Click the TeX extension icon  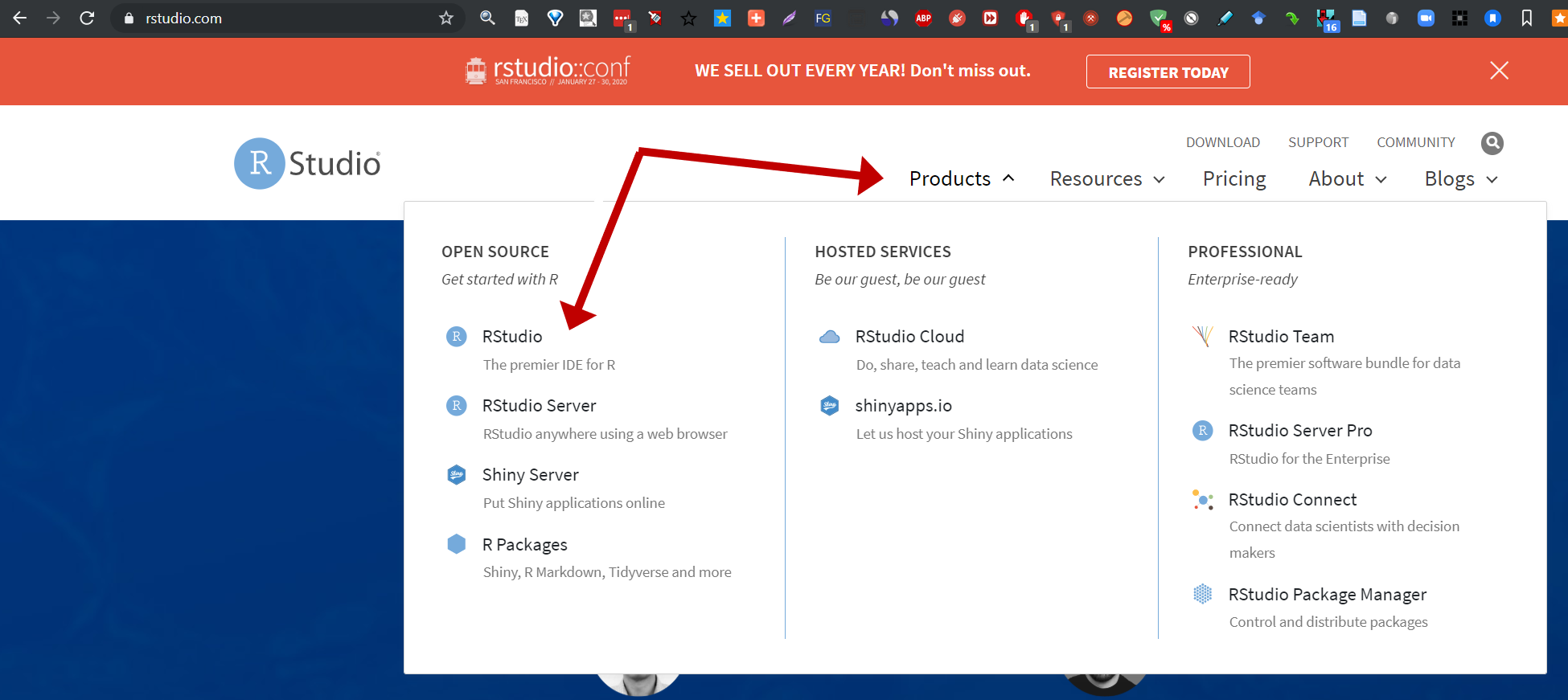[522, 18]
